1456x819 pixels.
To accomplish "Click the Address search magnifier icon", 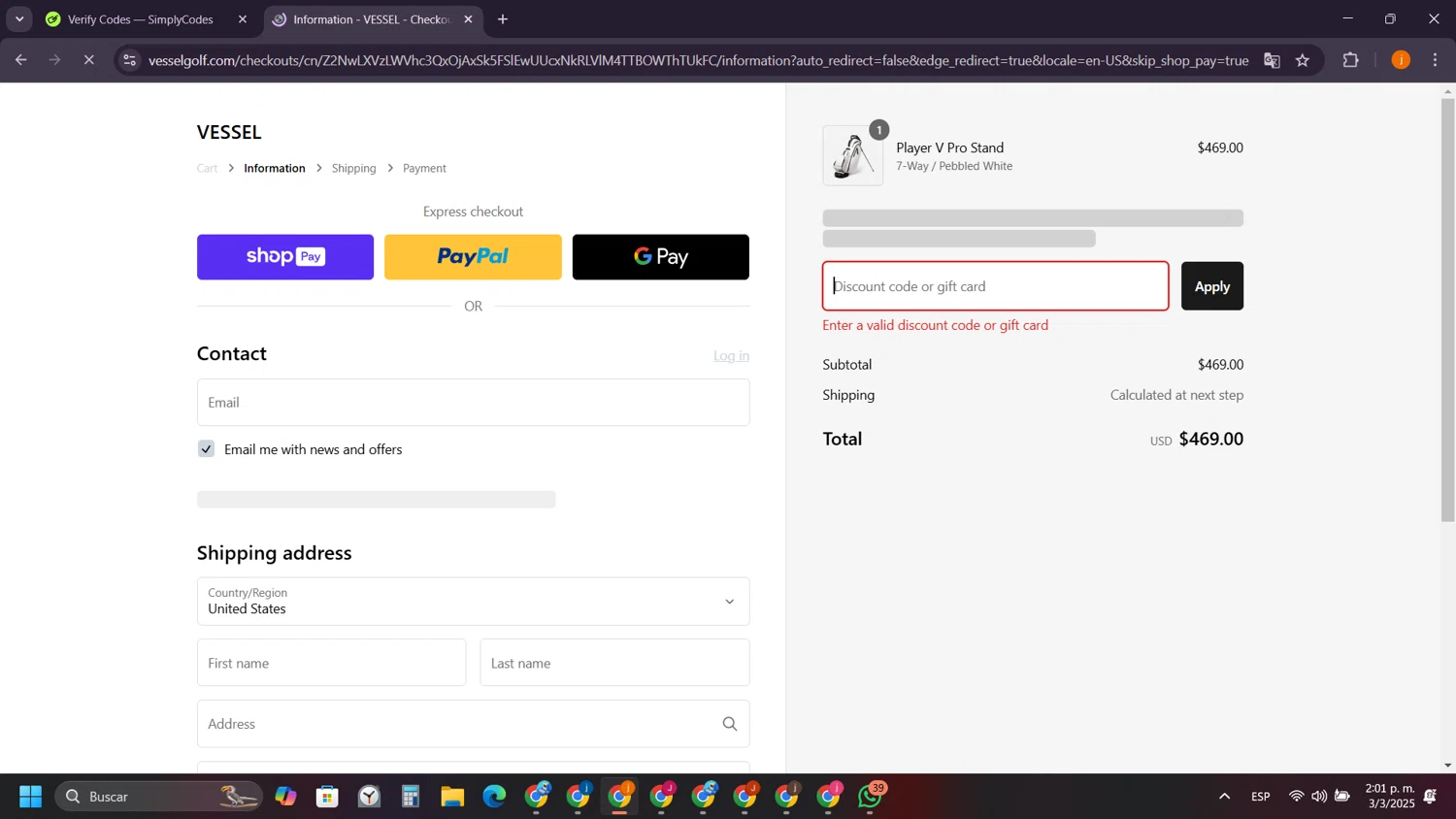I will pos(730,724).
